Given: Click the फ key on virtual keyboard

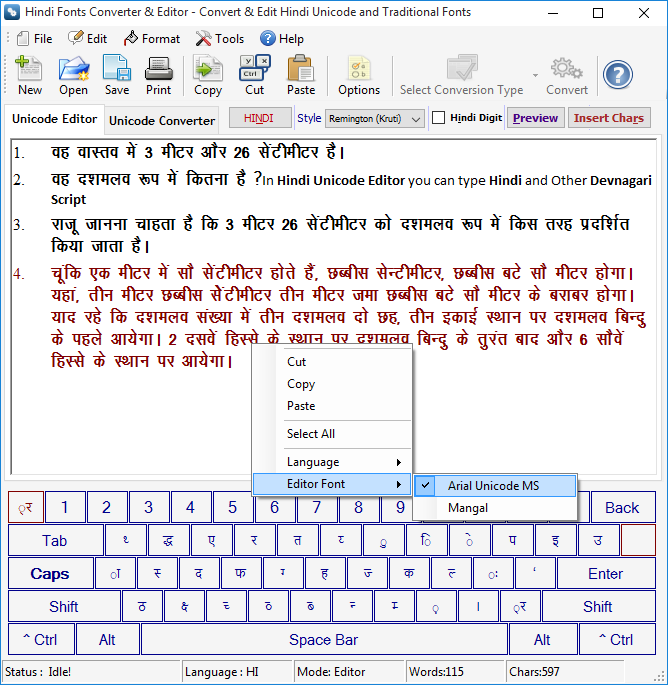Looking at the screenshot, I should click(241, 573).
